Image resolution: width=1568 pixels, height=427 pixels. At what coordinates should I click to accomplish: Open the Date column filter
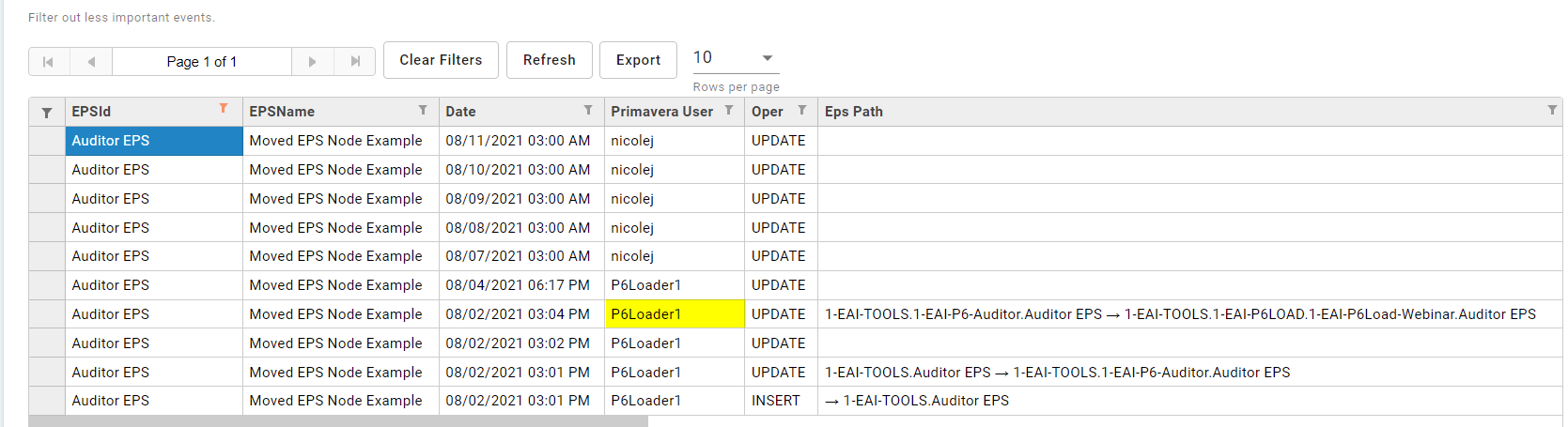click(588, 111)
